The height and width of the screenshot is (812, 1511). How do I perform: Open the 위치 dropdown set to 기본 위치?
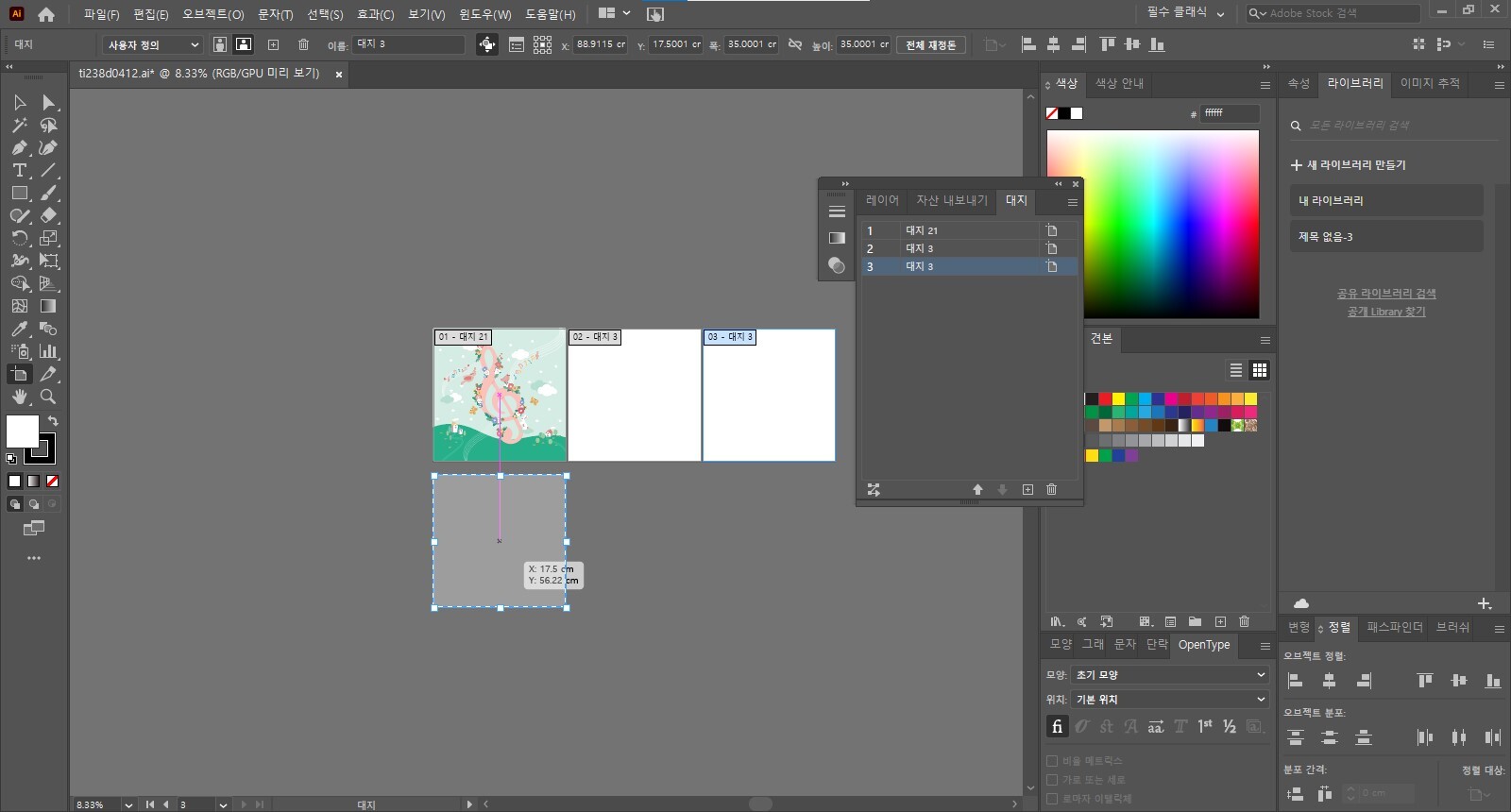[x=1169, y=700]
